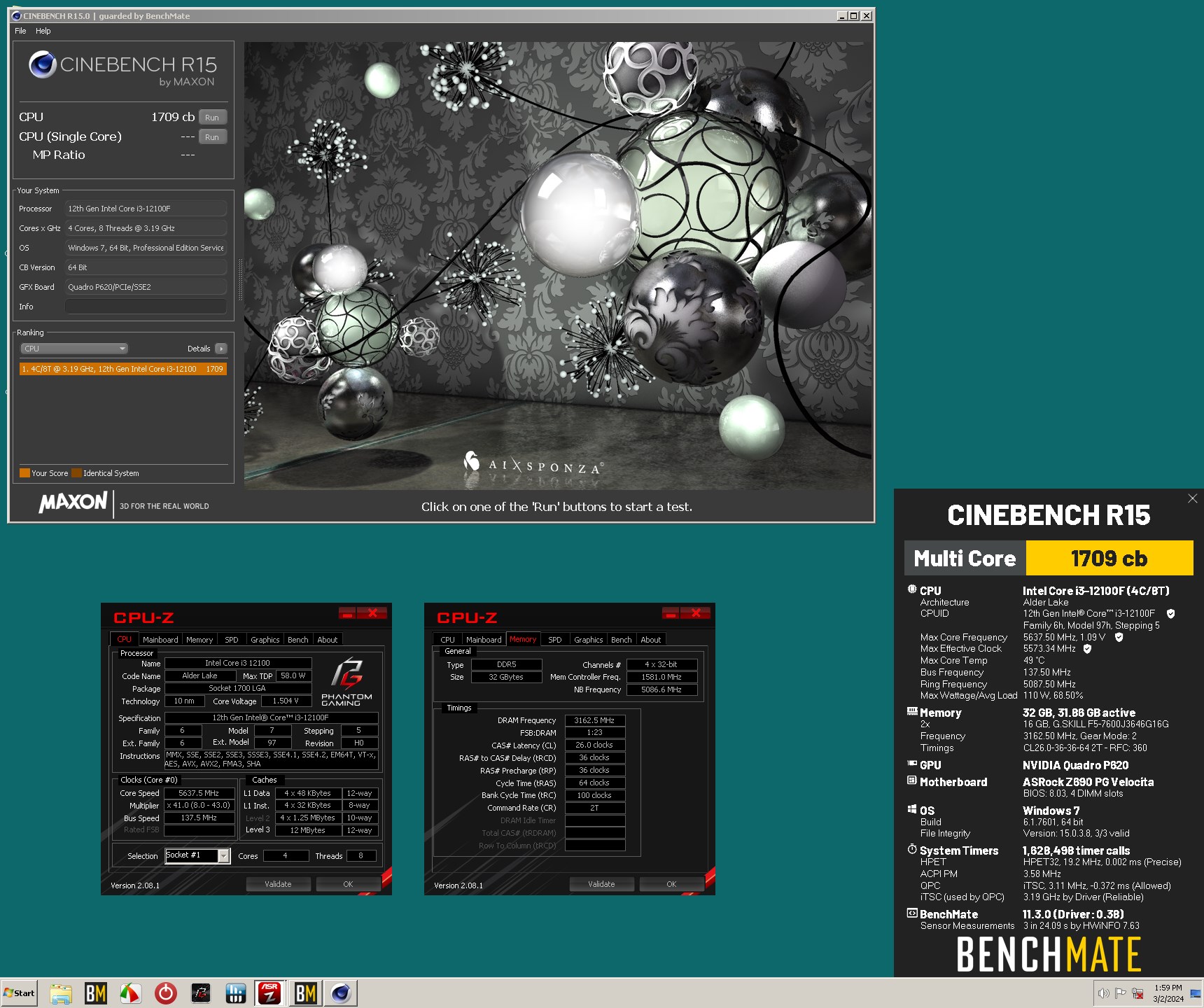This screenshot has height=1008, width=1204.
Task: Click the Cinebench title bar app icon
Action: [x=16, y=15]
